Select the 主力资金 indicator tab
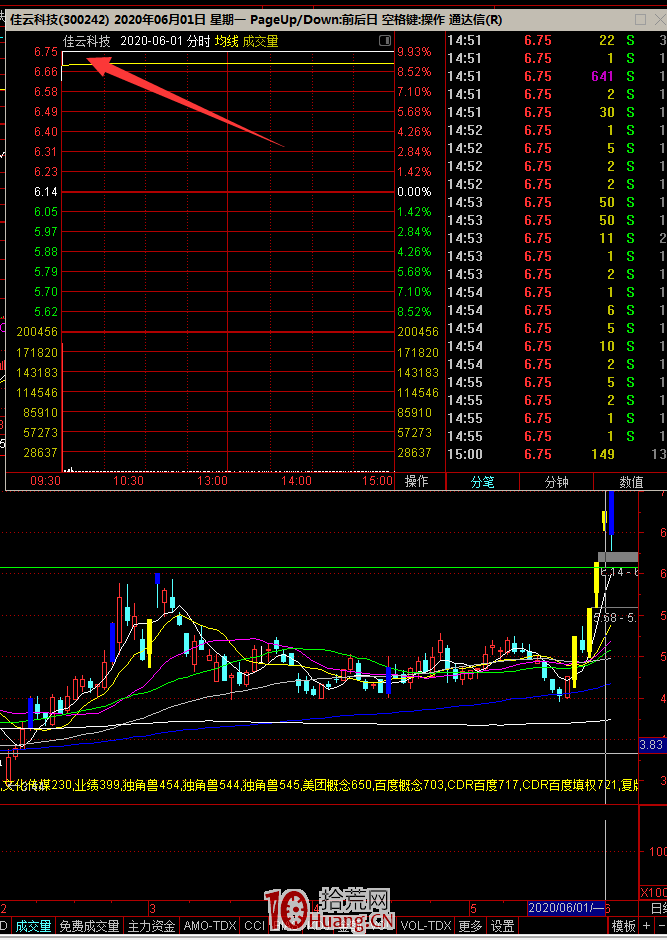The image size is (667, 940). pos(151,926)
